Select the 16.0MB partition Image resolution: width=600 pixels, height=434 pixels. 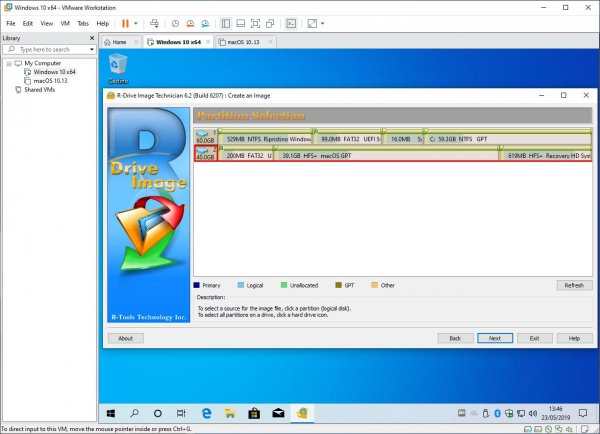[x=403, y=137]
